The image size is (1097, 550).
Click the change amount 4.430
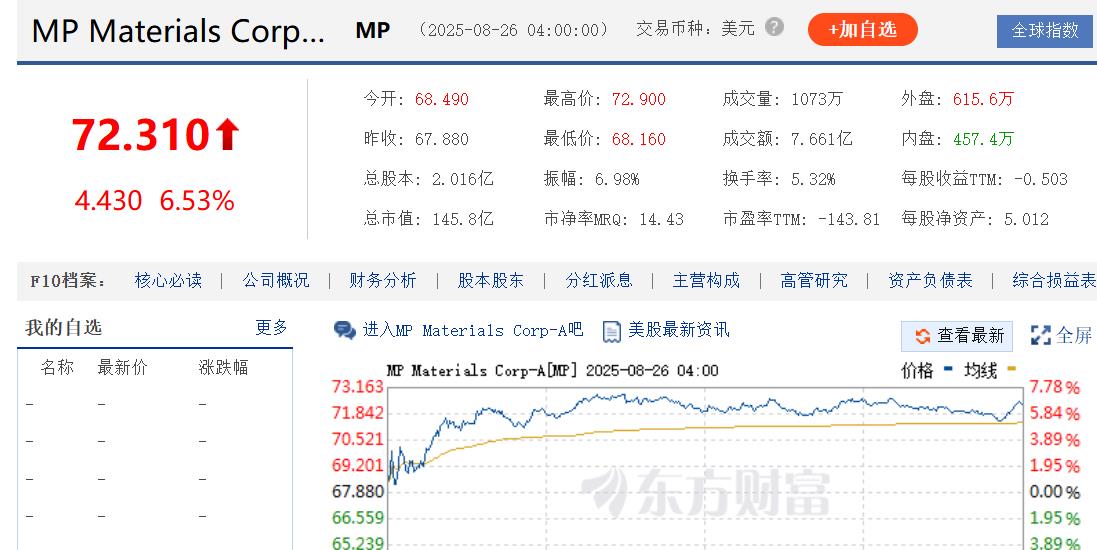click(x=108, y=201)
